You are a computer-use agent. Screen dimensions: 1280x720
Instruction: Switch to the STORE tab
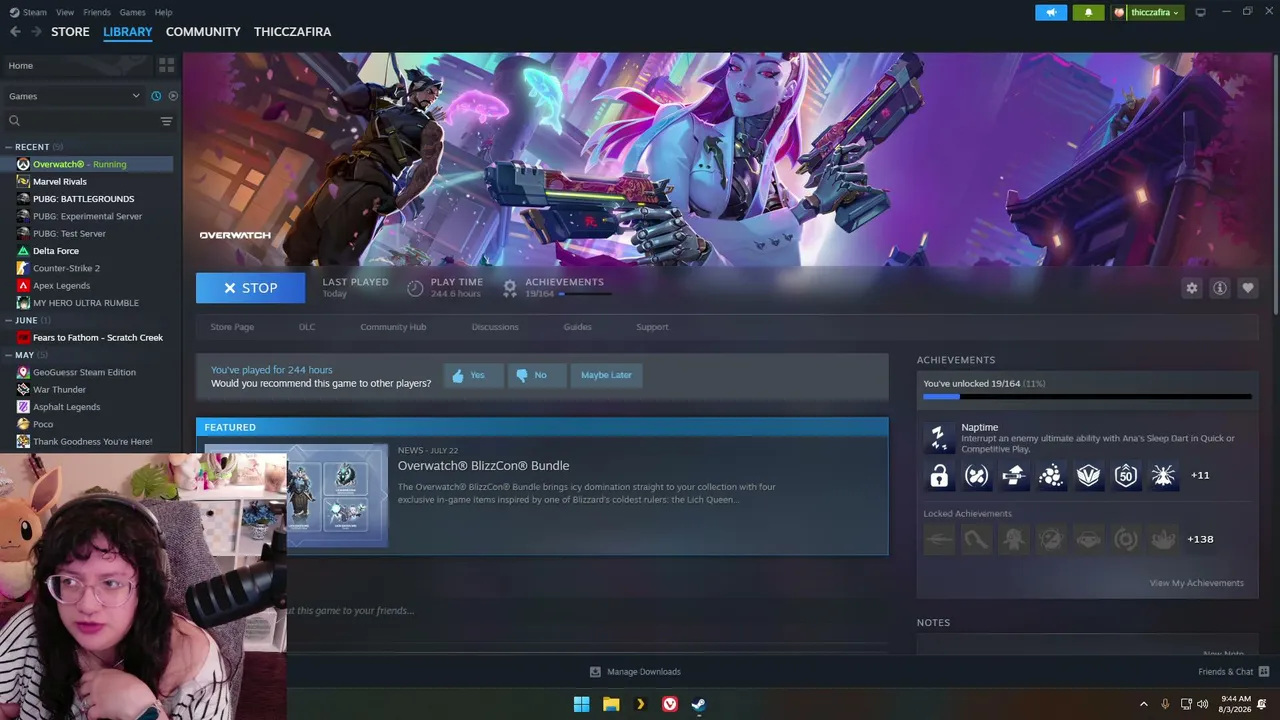coord(70,32)
